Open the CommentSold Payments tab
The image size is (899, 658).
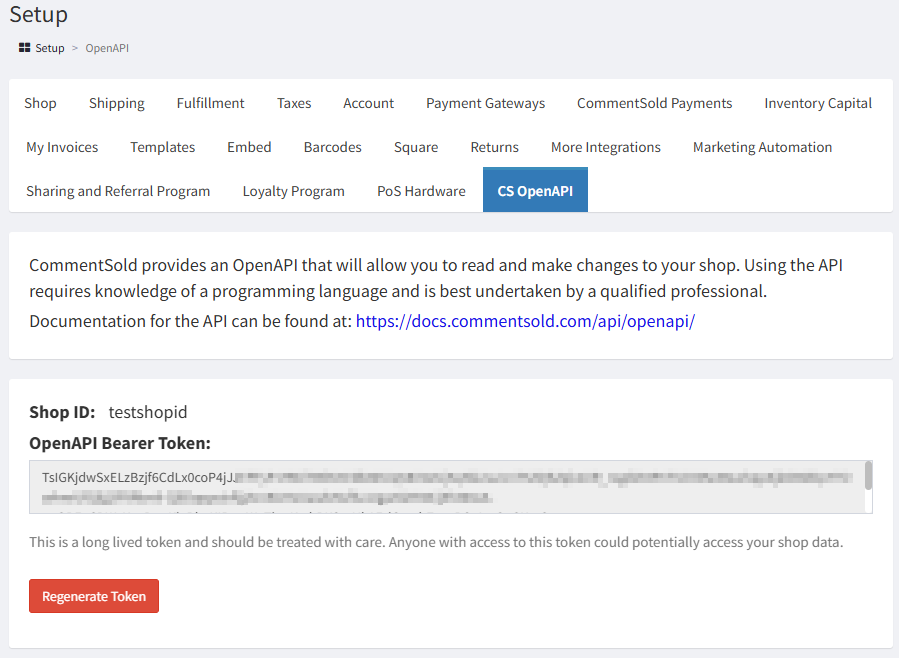tap(655, 103)
